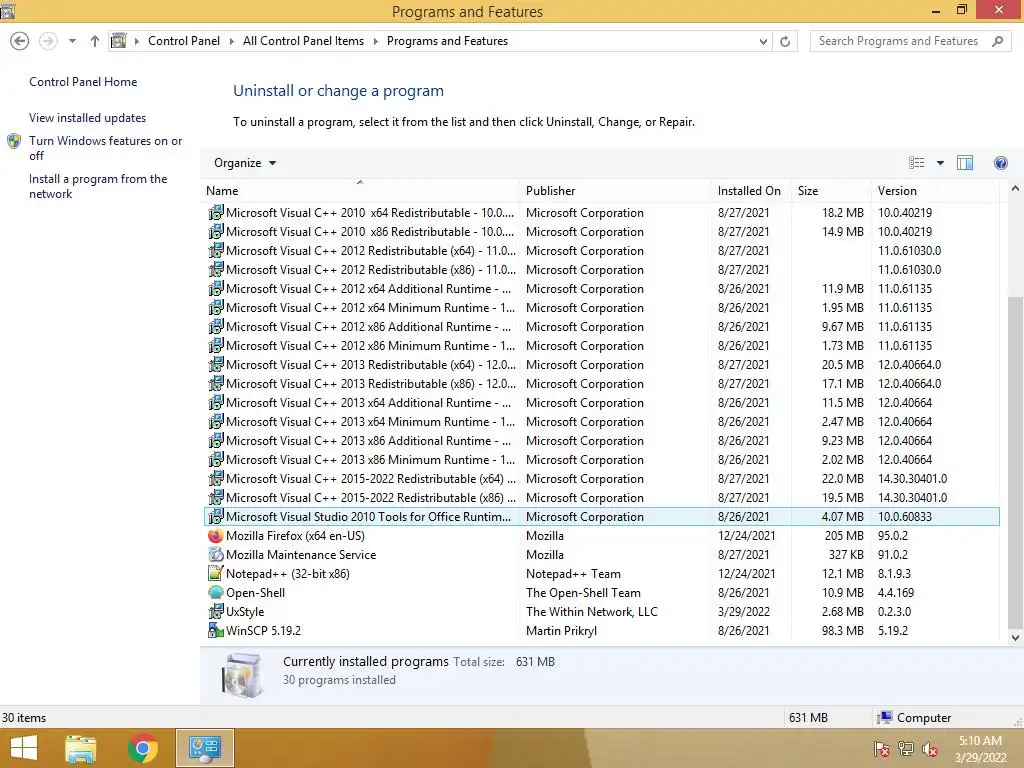This screenshot has height=768, width=1024.
Task: Click the vertical scrollbar thumb
Action: point(1015,465)
